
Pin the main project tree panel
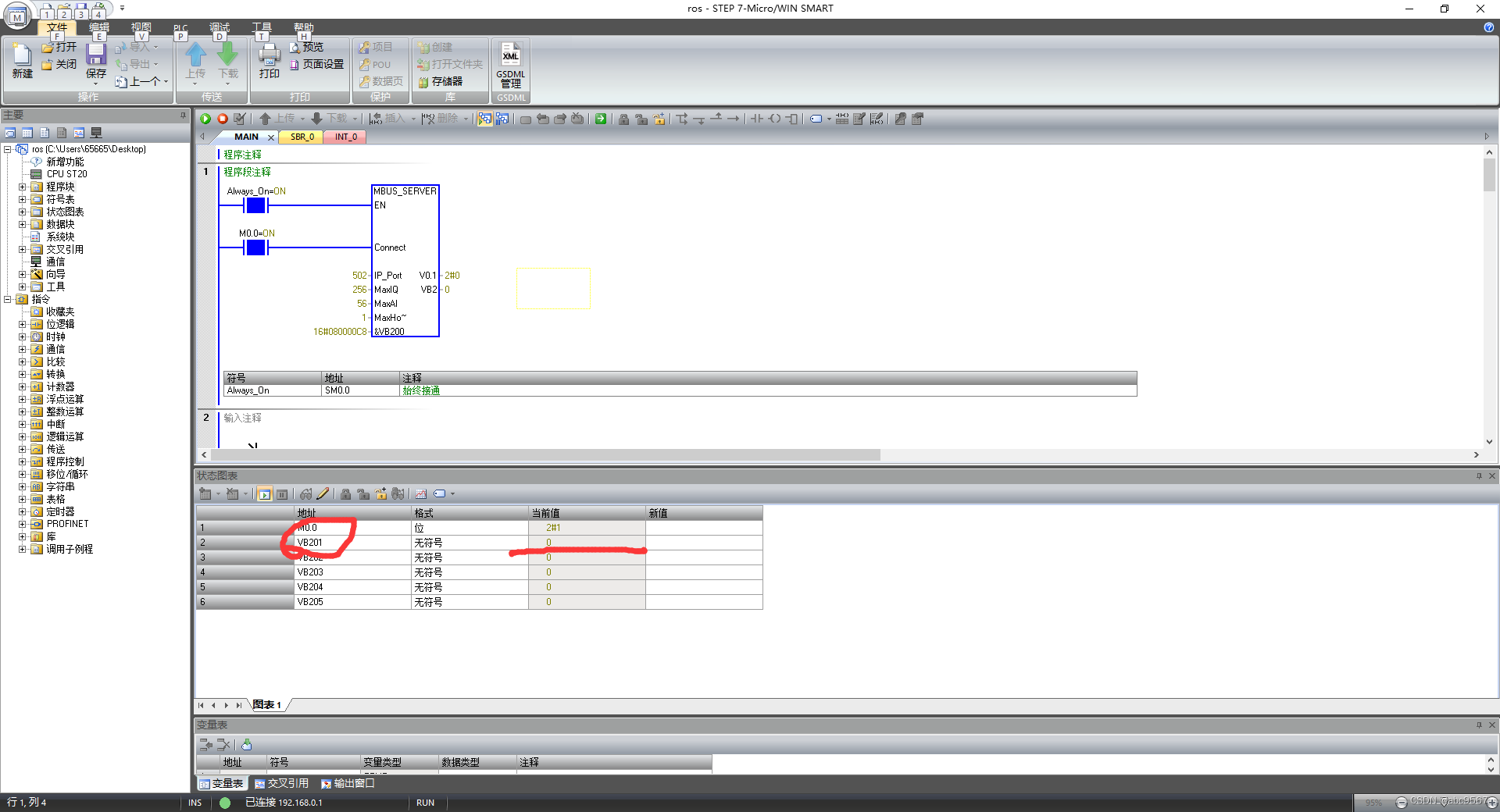pos(184,115)
